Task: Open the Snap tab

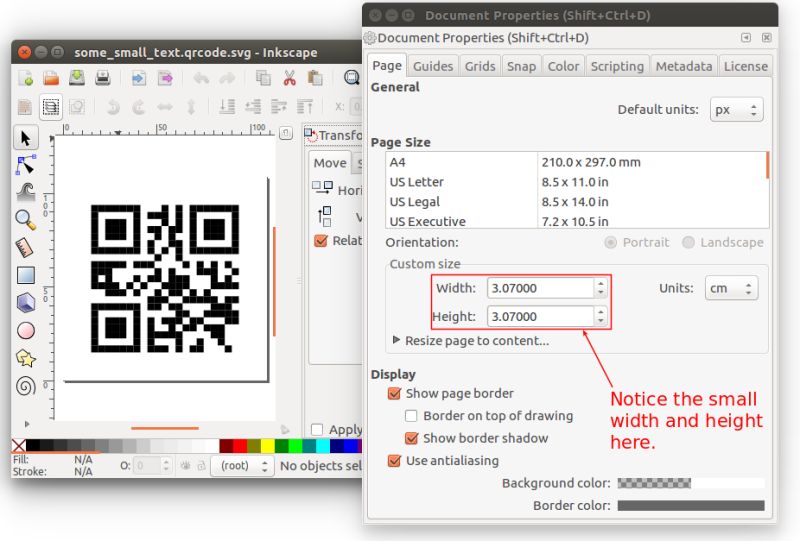Action: click(521, 66)
